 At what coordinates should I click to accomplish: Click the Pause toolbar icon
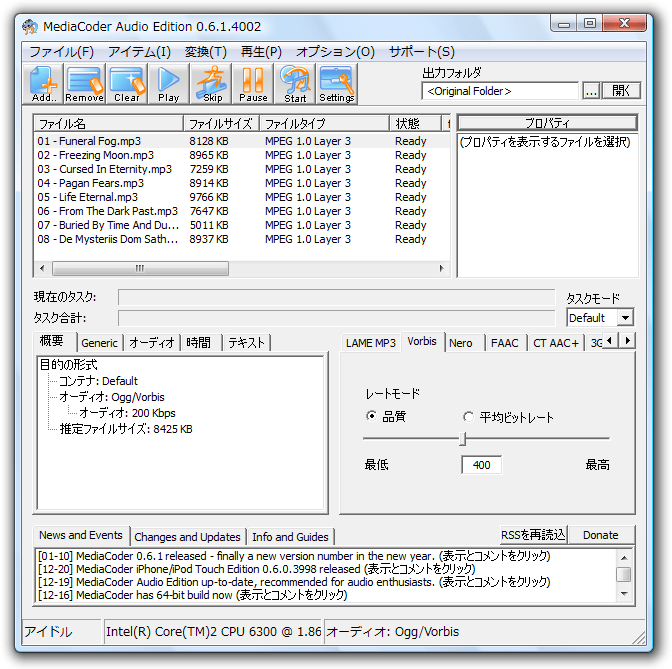tap(253, 84)
